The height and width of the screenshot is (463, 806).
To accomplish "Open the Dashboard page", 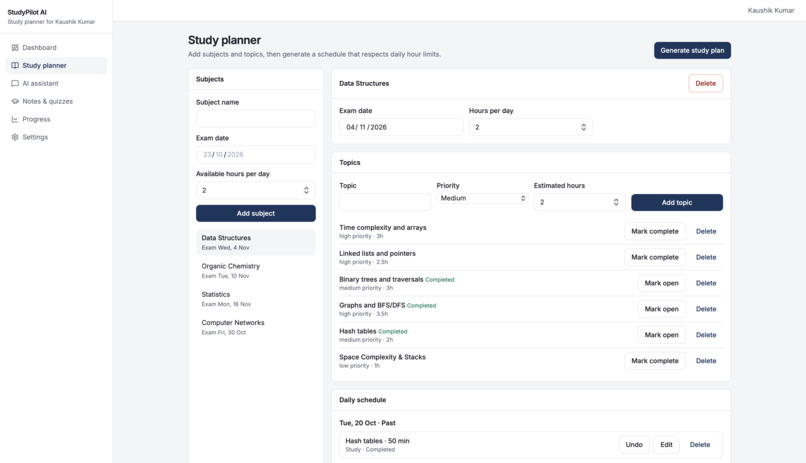I will click(x=56, y=48).
